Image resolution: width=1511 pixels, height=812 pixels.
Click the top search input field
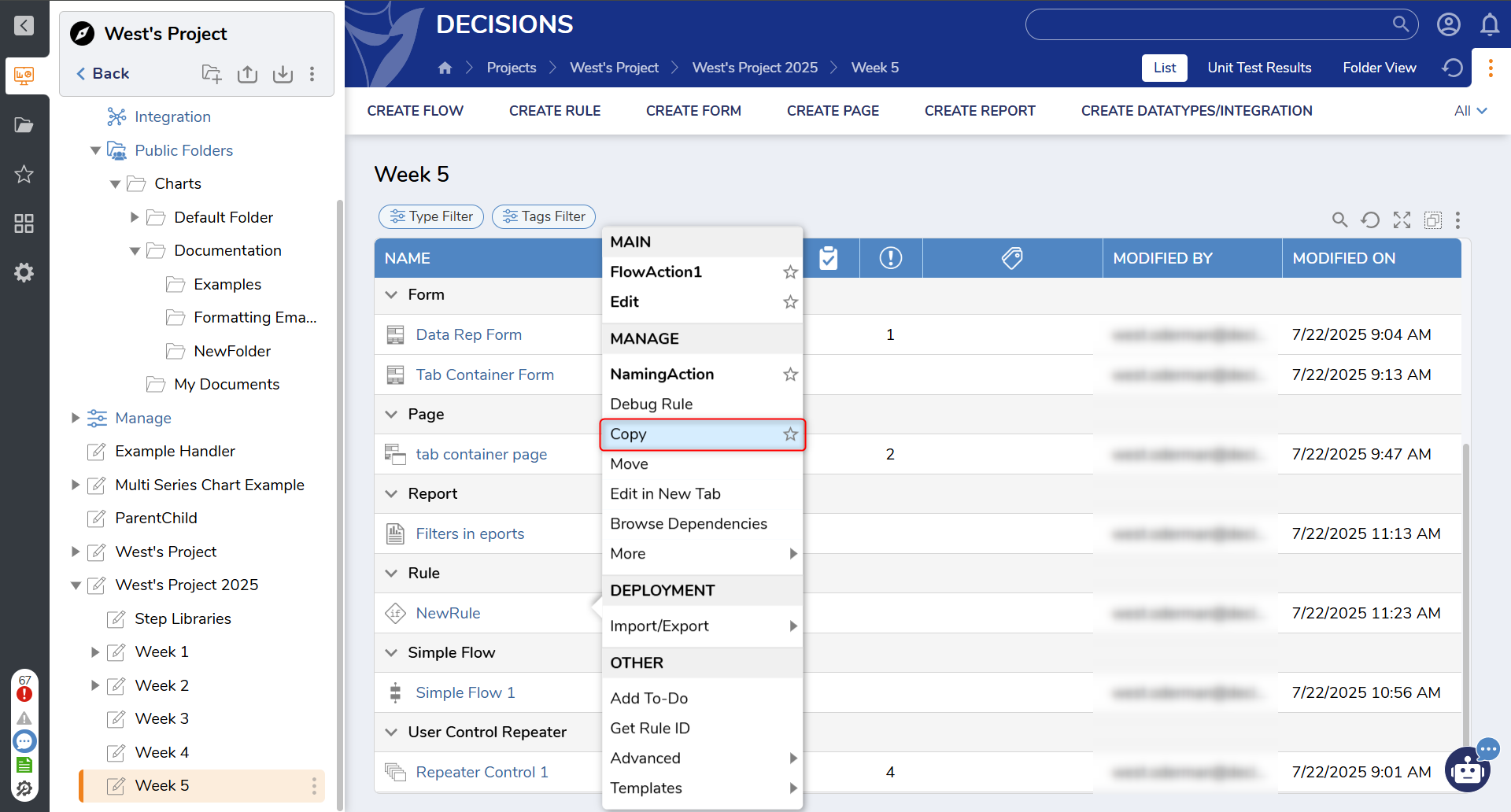(x=1208, y=25)
